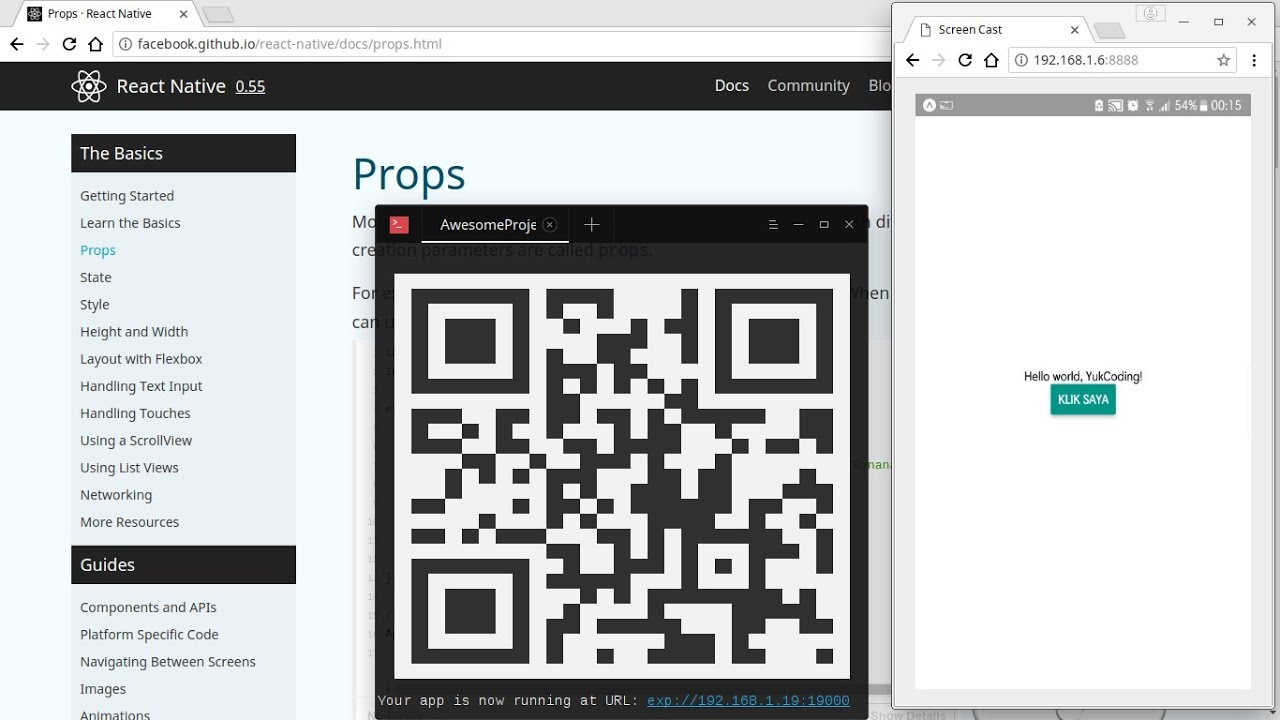Viewport: 1280px width, 720px height.
Task: Click the React Native atom logo
Action: point(89,86)
